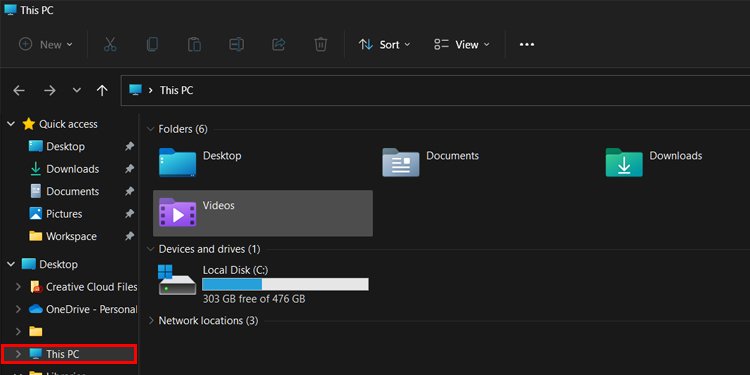Open the New dropdown button
The height and width of the screenshot is (375, 750).
[x=45, y=44]
